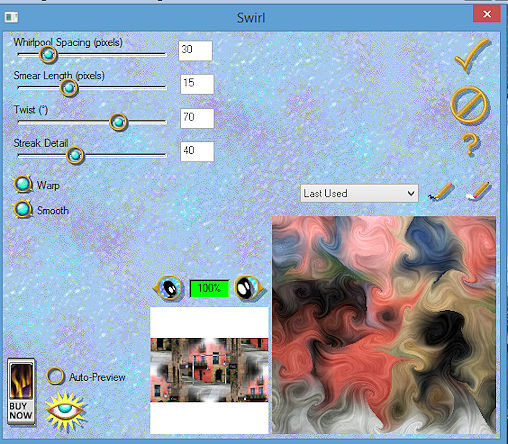The height and width of the screenshot is (444, 508).
Task: Click the preview eye with sunburst
Action: pyautogui.click(x=66, y=410)
